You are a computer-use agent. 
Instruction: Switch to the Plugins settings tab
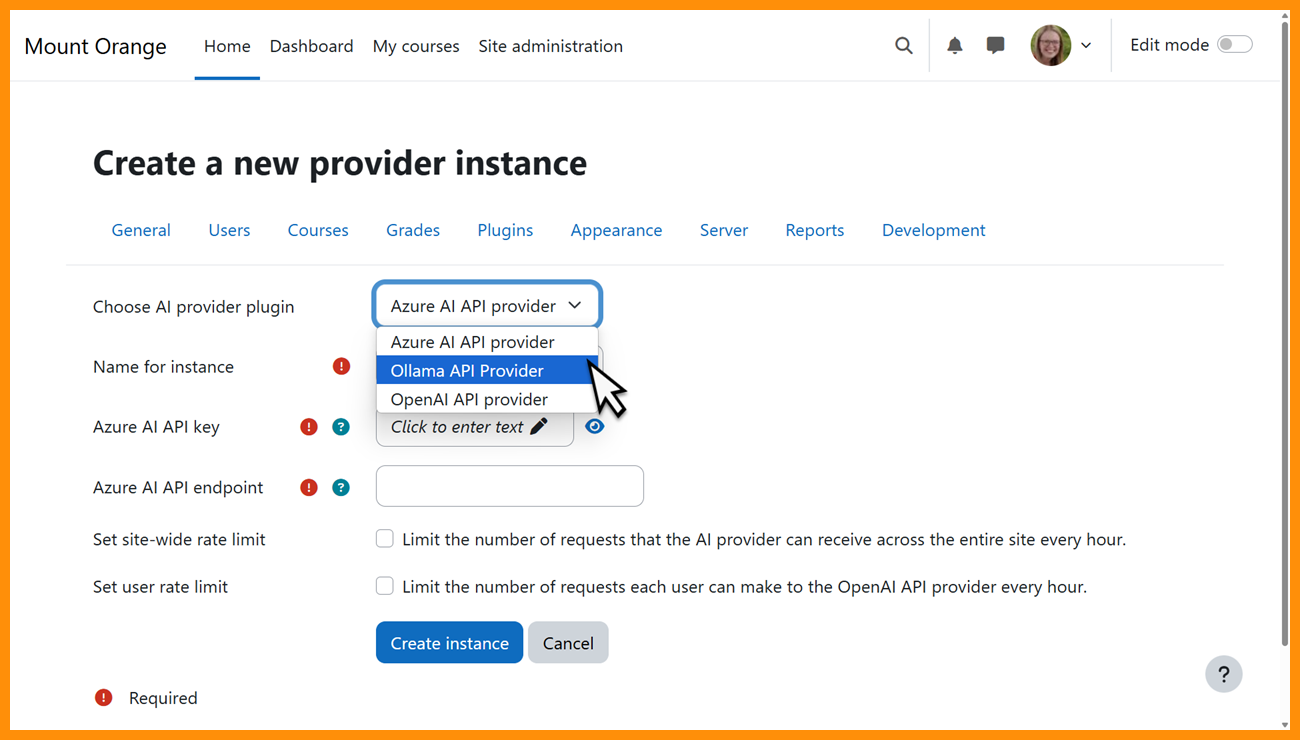pyautogui.click(x=504, y=230)
